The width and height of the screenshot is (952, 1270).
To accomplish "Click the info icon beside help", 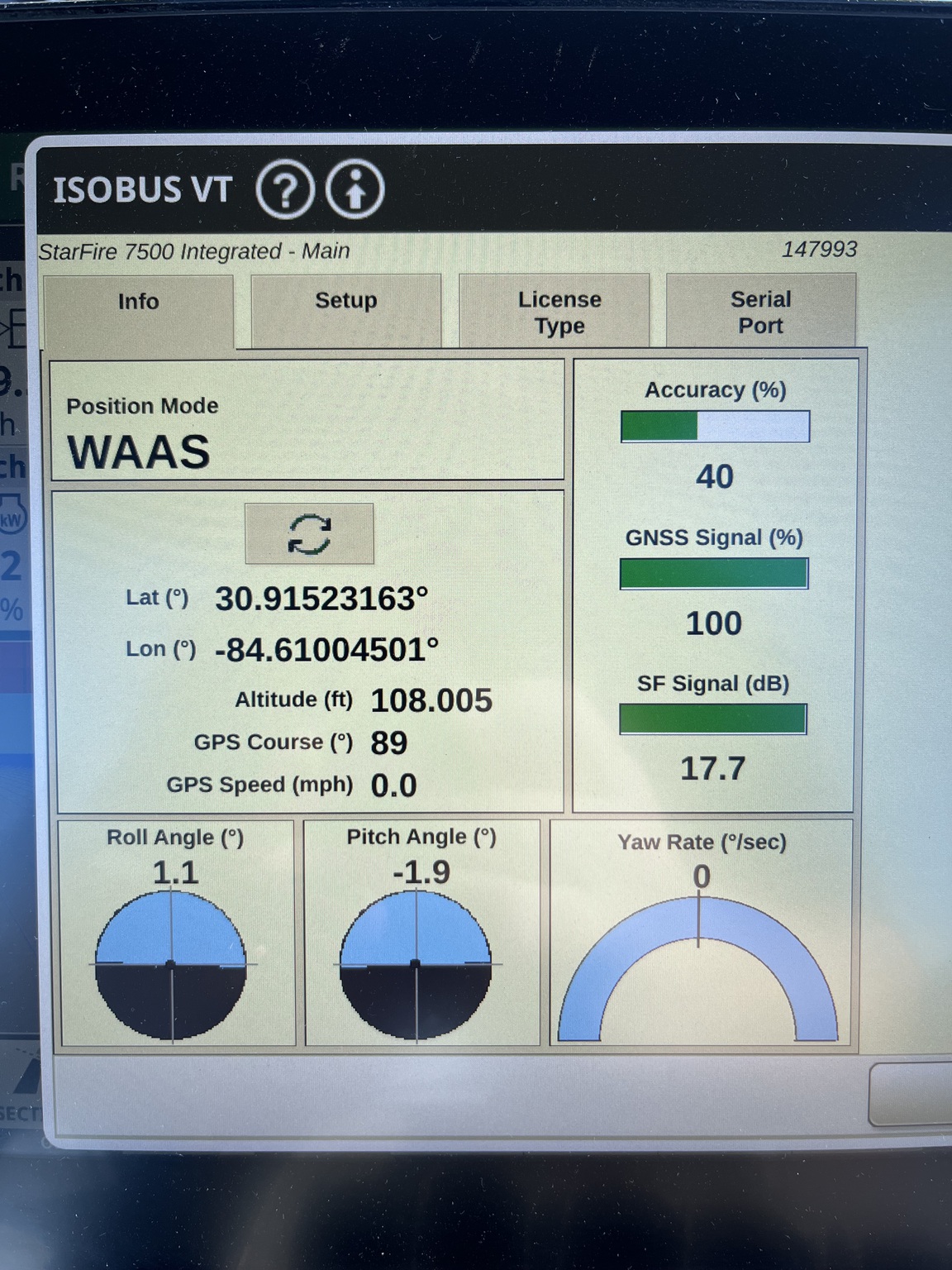I will tap(355, 190).
